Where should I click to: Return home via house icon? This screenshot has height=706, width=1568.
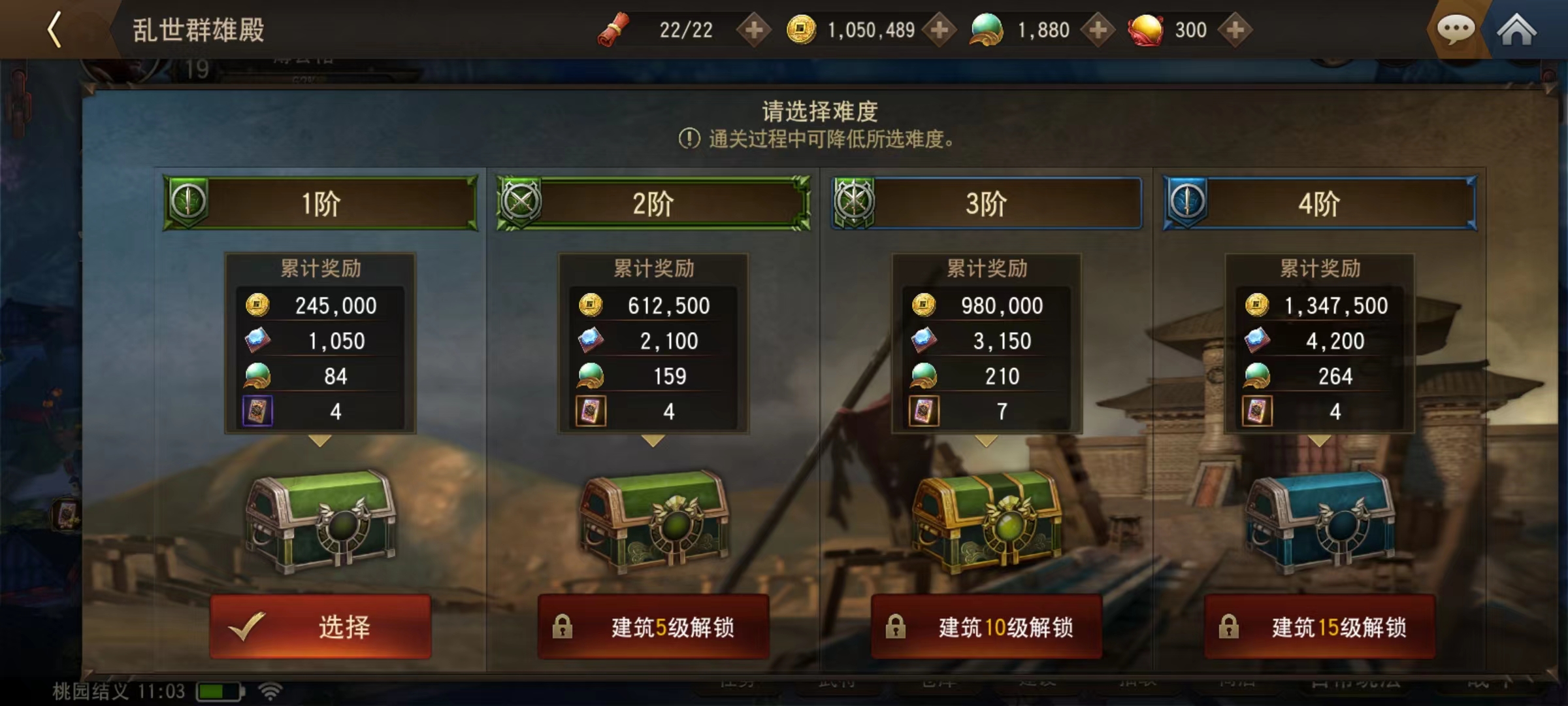[x=1516, y=29]
